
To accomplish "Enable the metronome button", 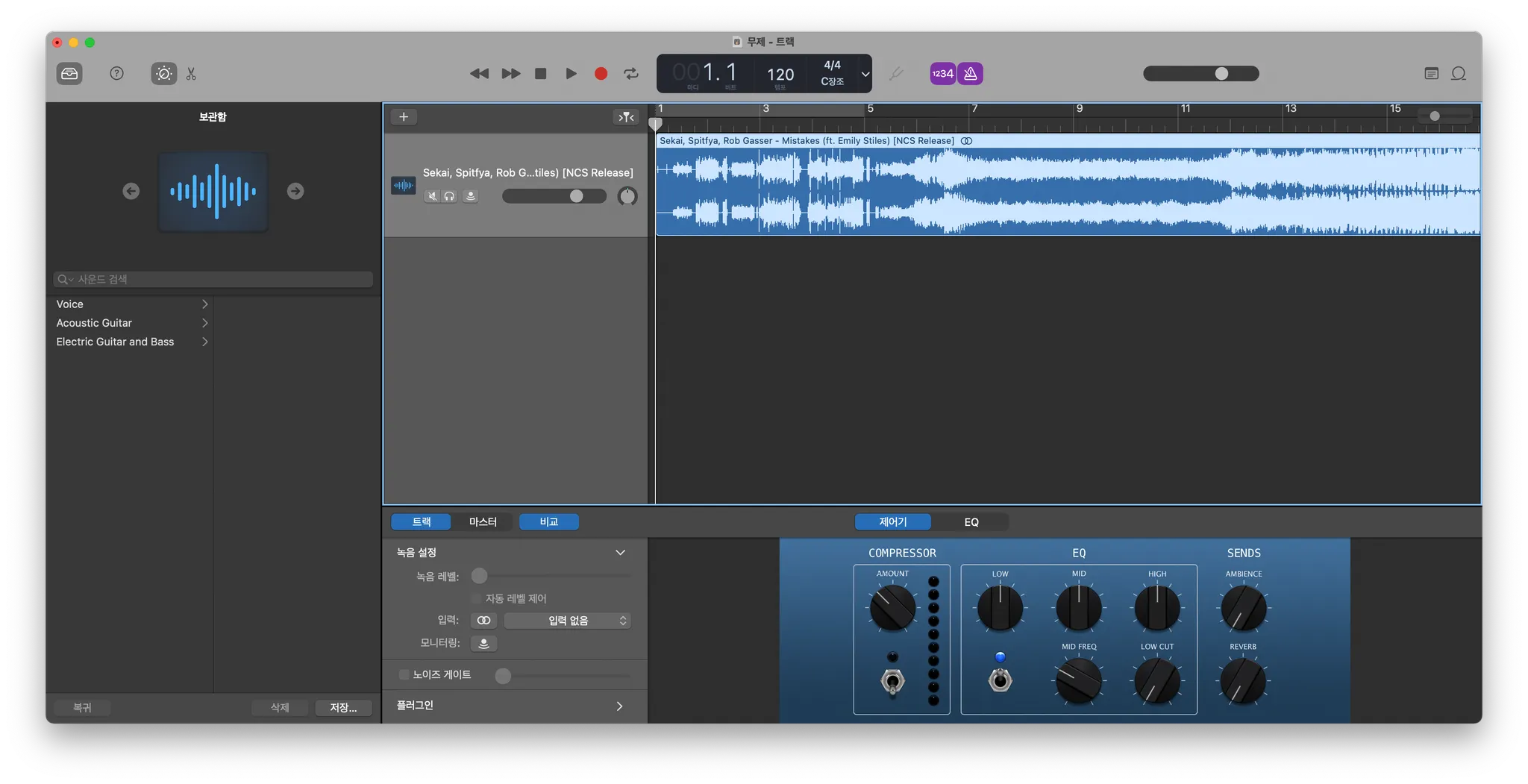I will (x=970, y=73).
